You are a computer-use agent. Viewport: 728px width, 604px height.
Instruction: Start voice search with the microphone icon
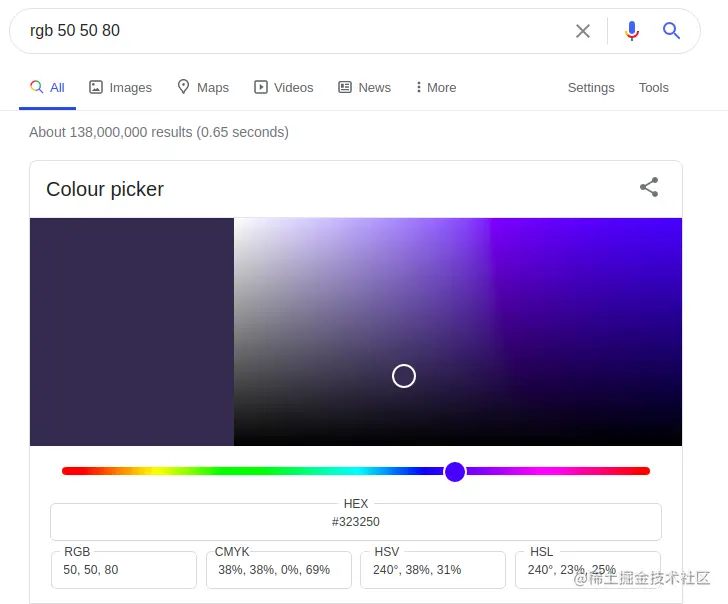(x=631, y=31)
